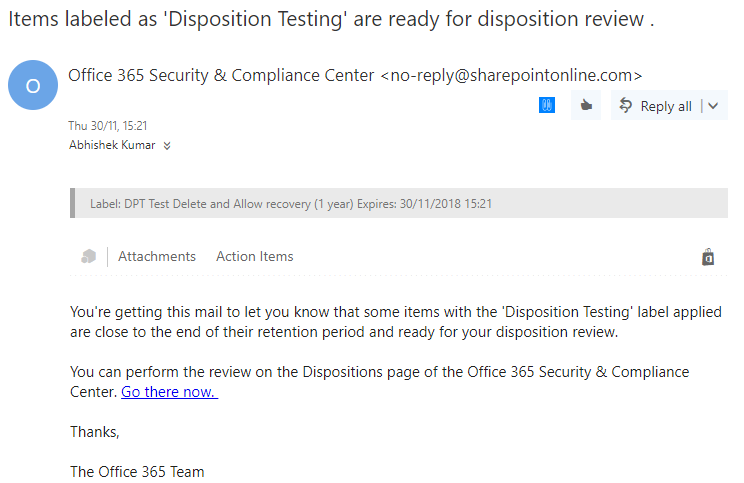Image resolution: width=744 pixels, height=483 pixels.
Task: Click the 'Expires: 30/11/2018 15:21' text in the banner
Action: [x=424, y=204]
